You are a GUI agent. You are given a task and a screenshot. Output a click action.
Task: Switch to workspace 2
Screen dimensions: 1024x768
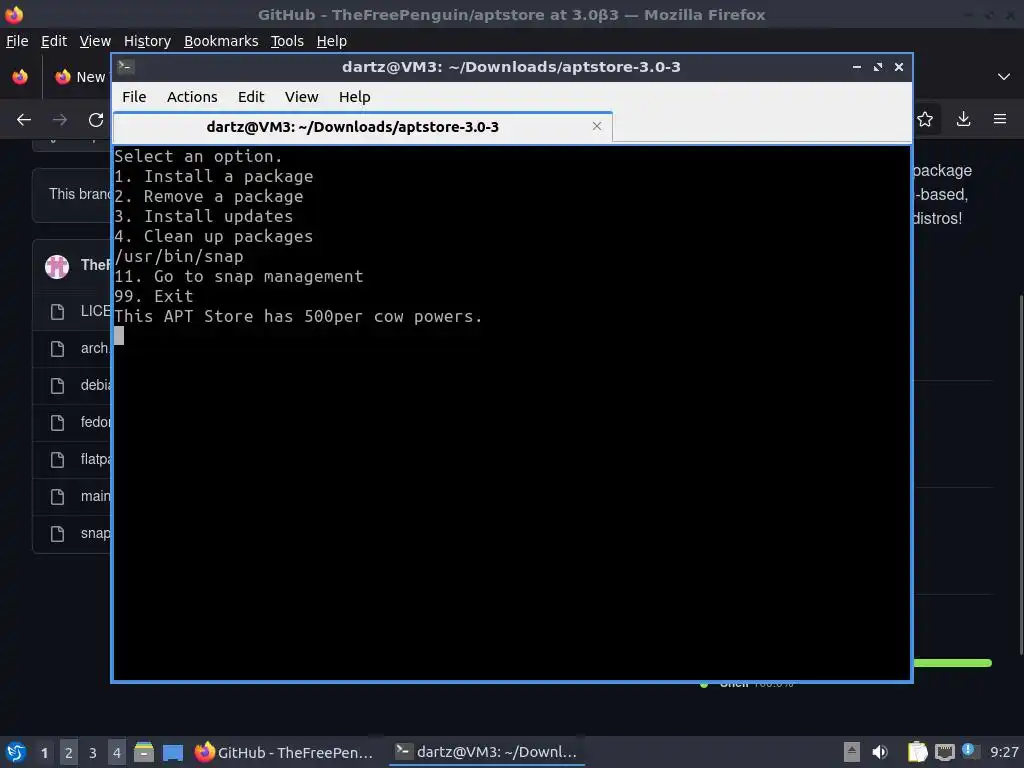click(69, 753)
